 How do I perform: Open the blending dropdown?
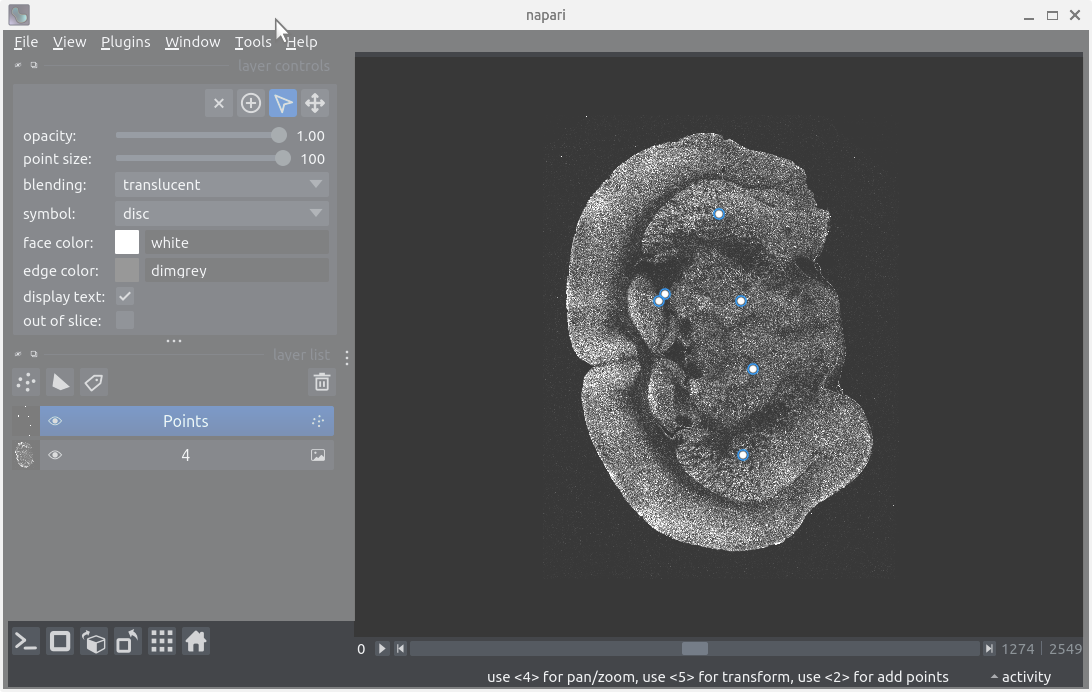pyautogui.click(x=222, y=185)
